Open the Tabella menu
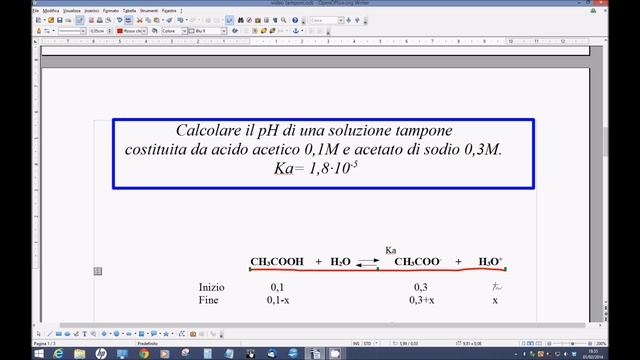The height and width of the screenshot is (360, 640). point(129,11)
